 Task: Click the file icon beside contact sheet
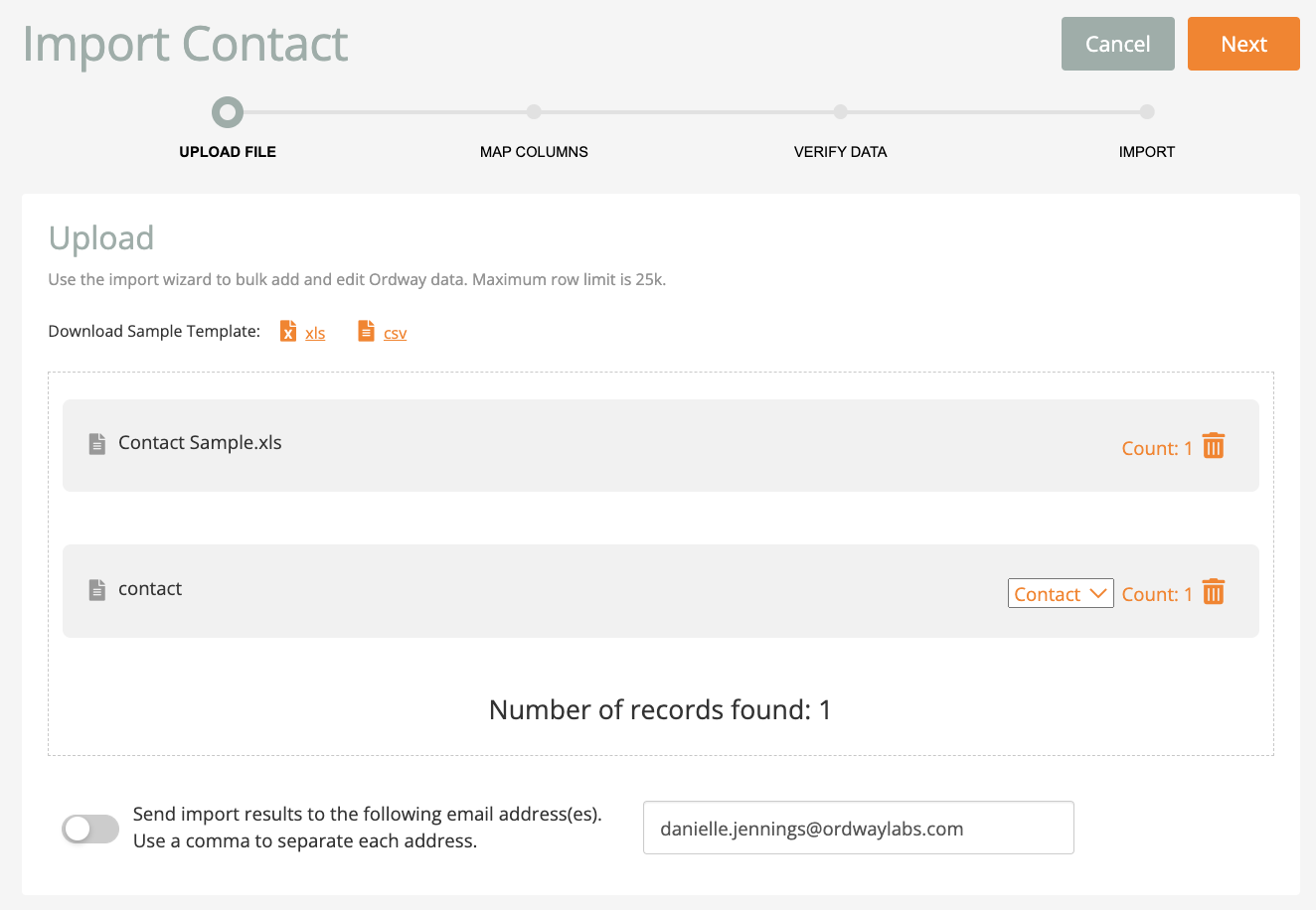pyautogui.click(x=97, y=589)
